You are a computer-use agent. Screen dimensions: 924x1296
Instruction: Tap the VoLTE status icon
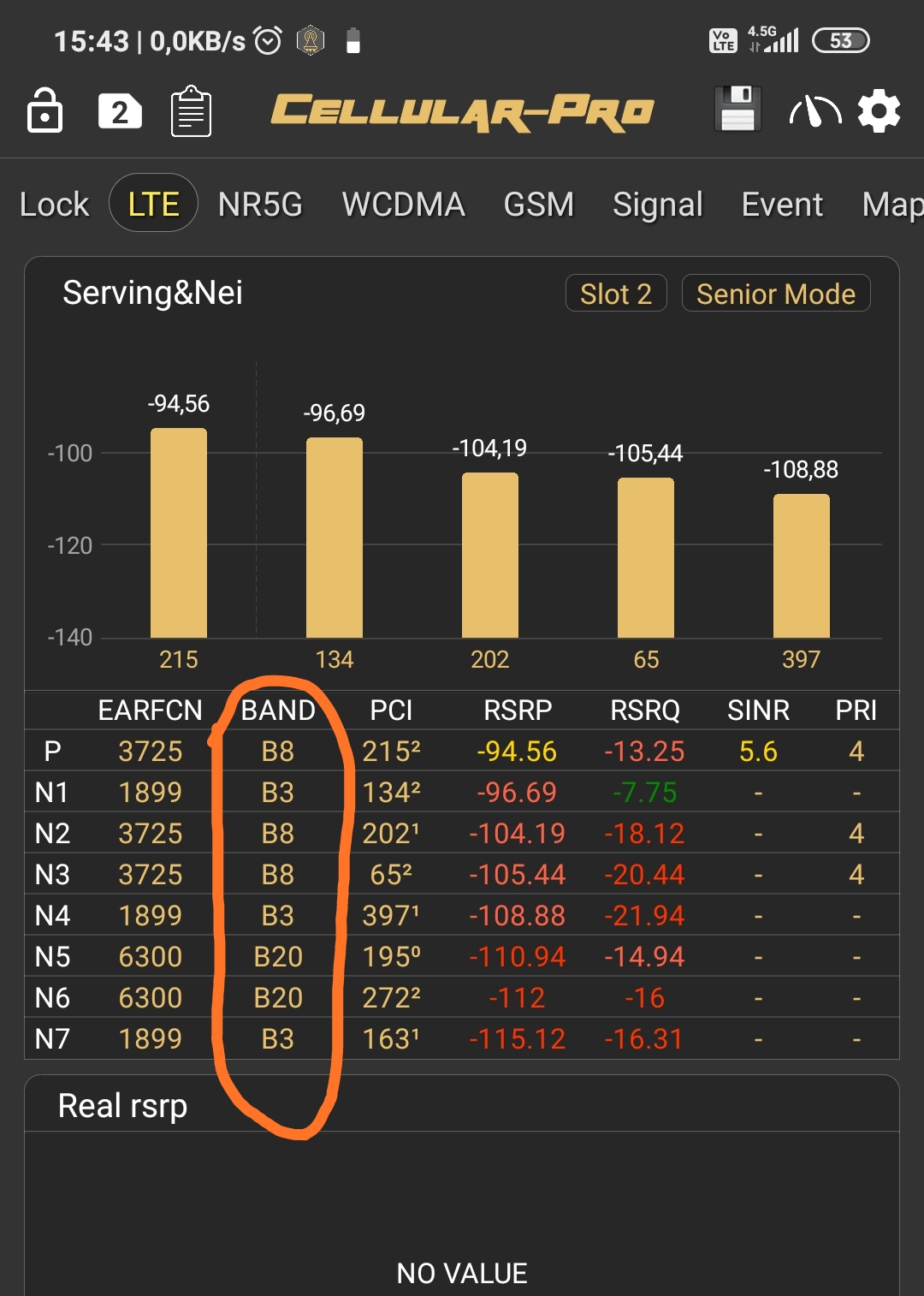(x=723, y=40)
